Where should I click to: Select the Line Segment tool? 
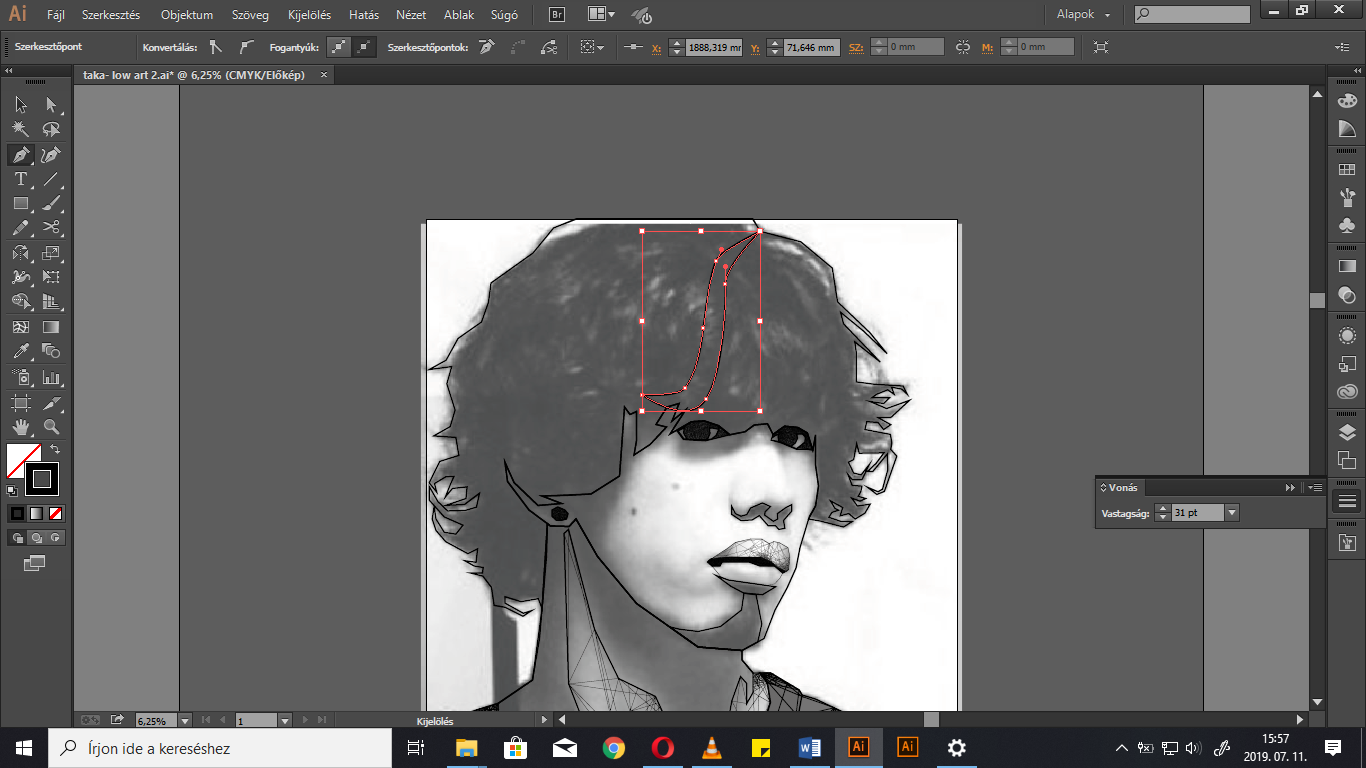[51, 179]
